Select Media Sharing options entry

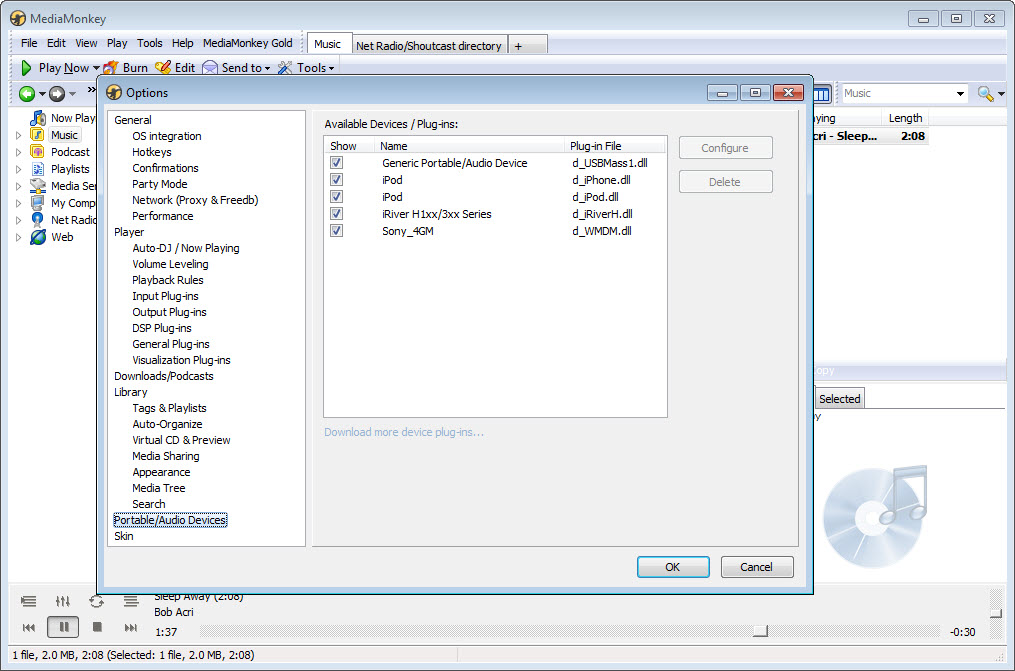point(166,456)
